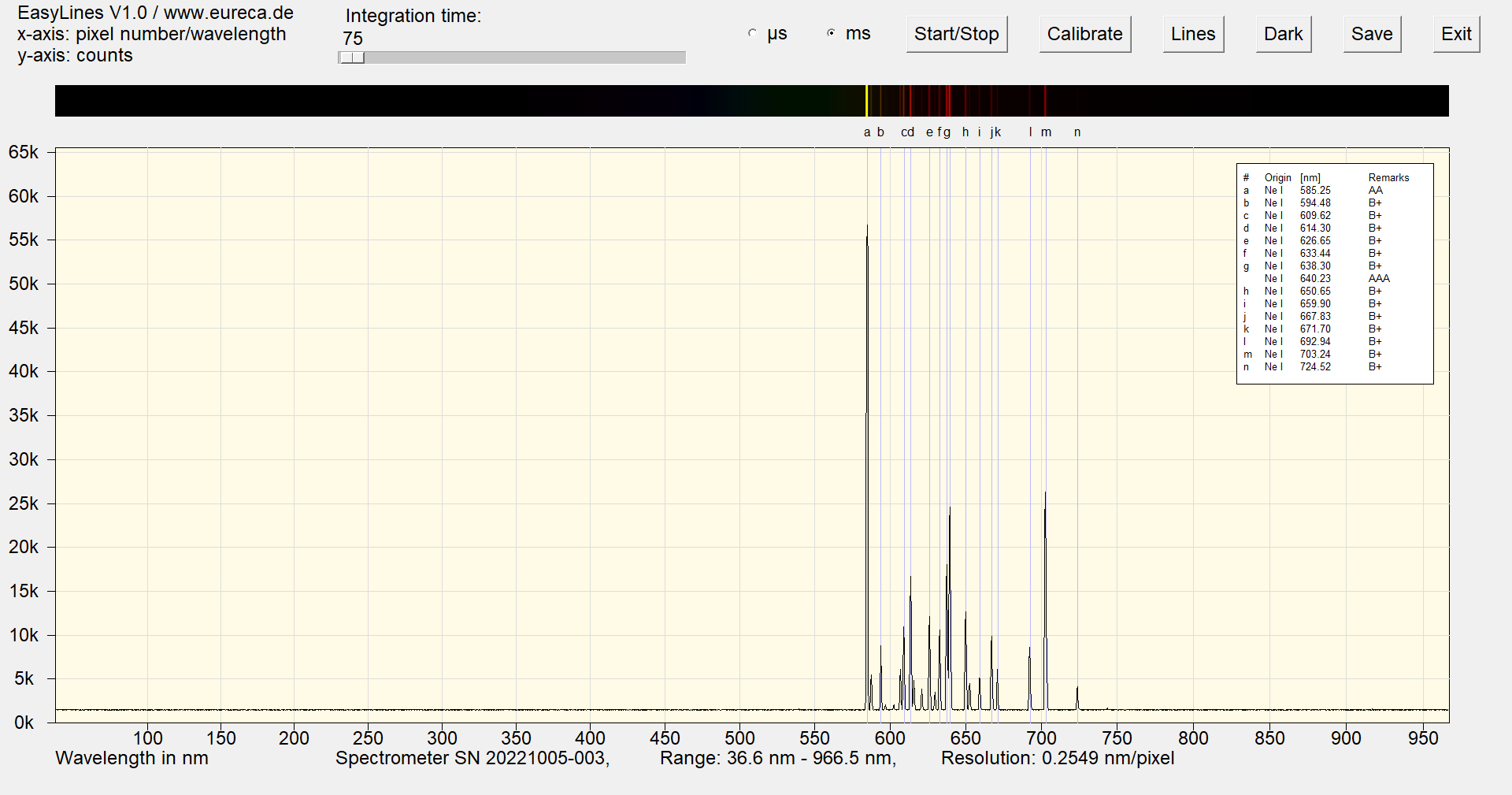Click the Dark button

coord(1283,34)
